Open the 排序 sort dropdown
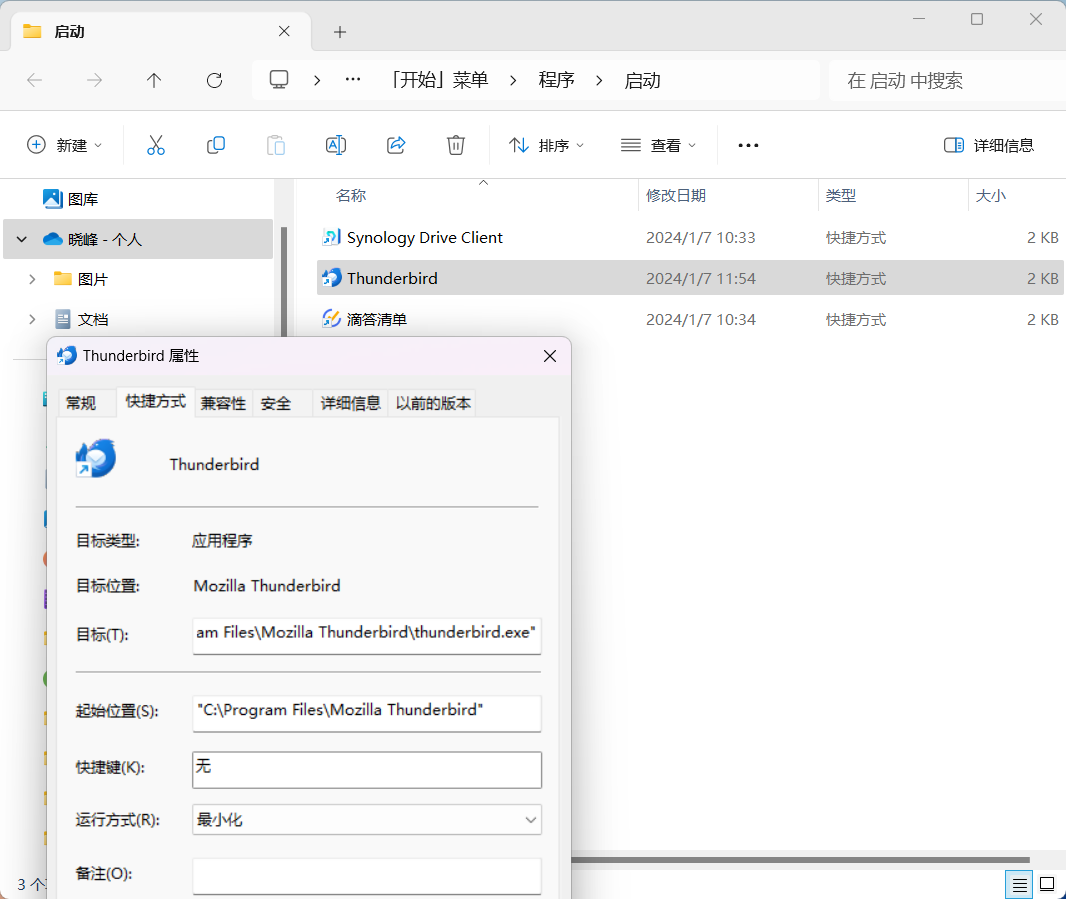Image resolution: width=1066 pixels, height=899 pixels. point(547,145)
